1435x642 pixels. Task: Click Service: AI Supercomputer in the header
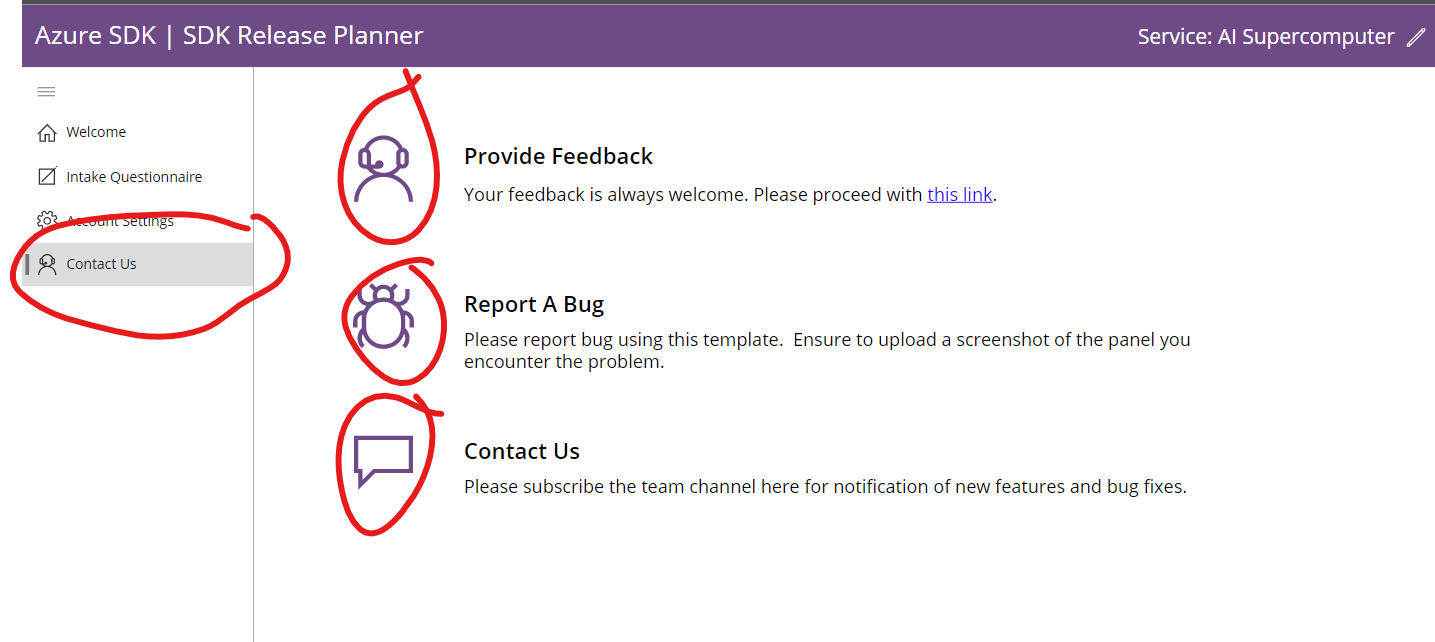pyautogui.click(x=1265, y=36)
